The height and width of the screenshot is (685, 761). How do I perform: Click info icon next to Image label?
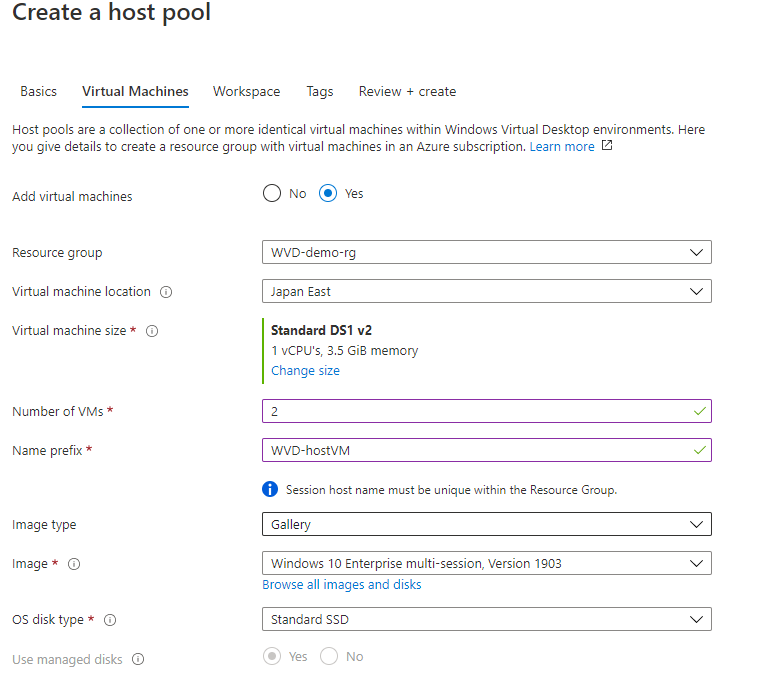[74, 564]
